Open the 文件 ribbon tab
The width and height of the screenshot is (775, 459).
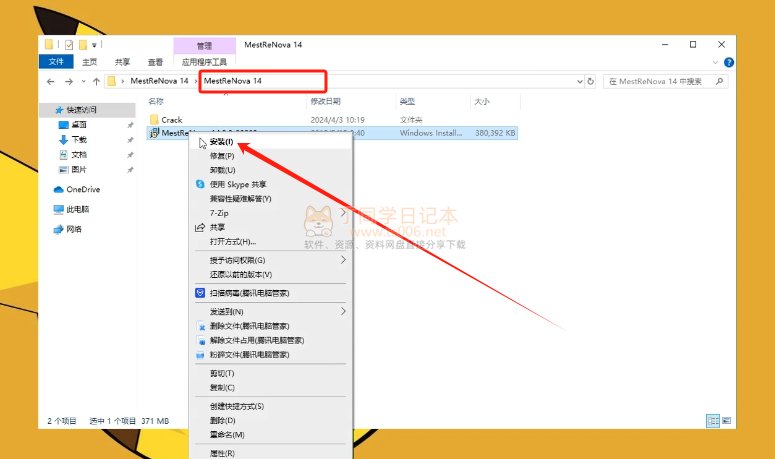click(56, 62)
